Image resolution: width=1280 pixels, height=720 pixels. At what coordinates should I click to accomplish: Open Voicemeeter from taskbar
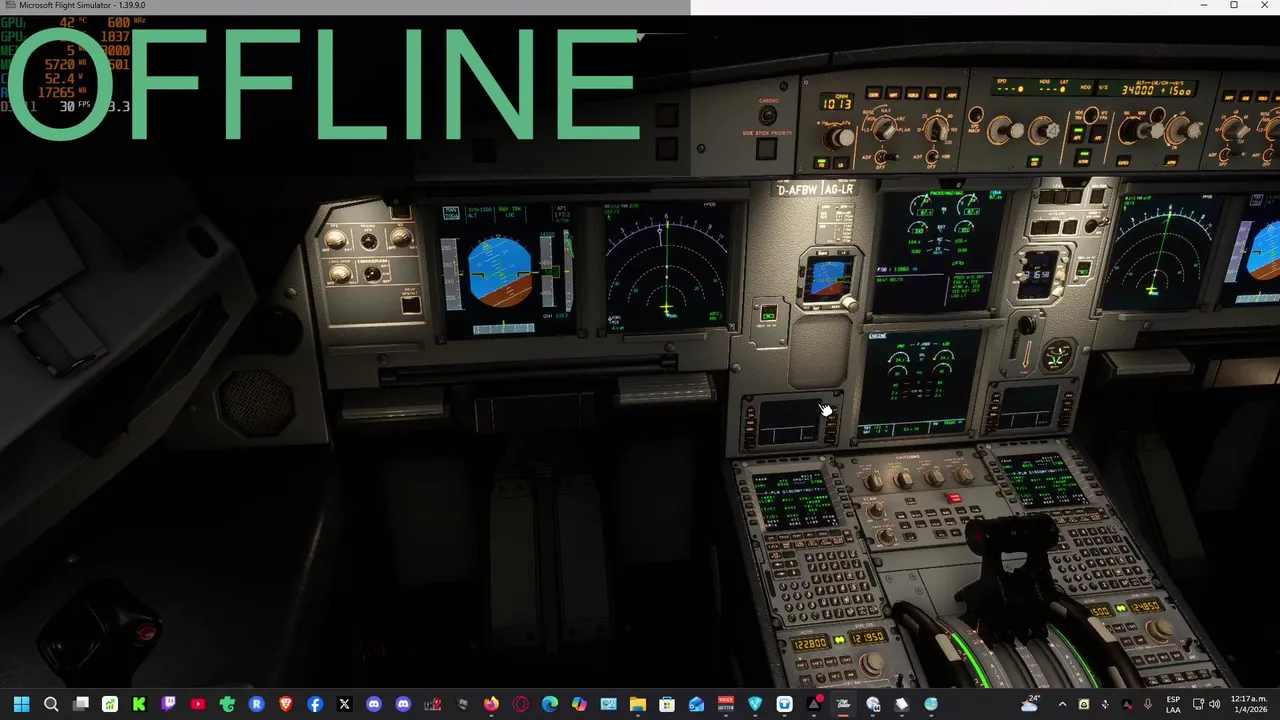(726, 704)
